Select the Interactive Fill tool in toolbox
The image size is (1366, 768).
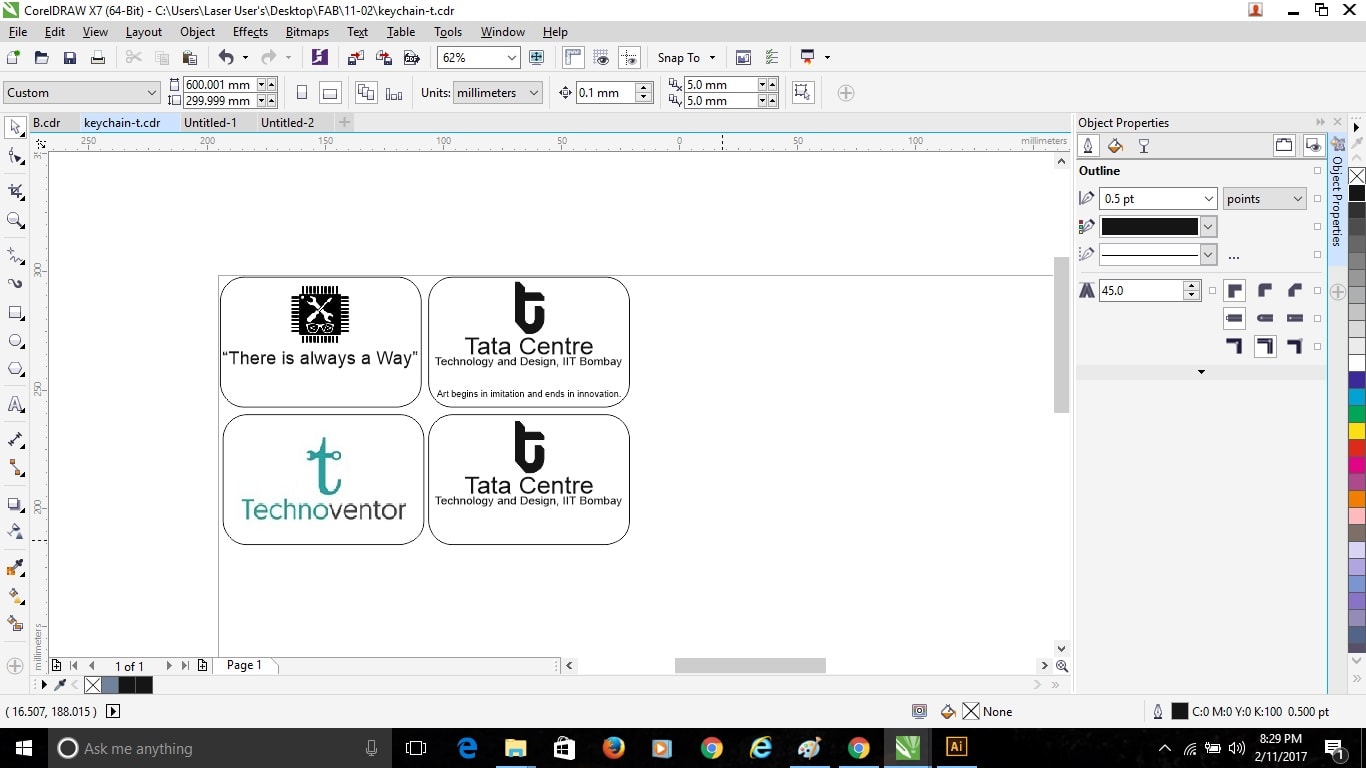[x=15, y=595]
